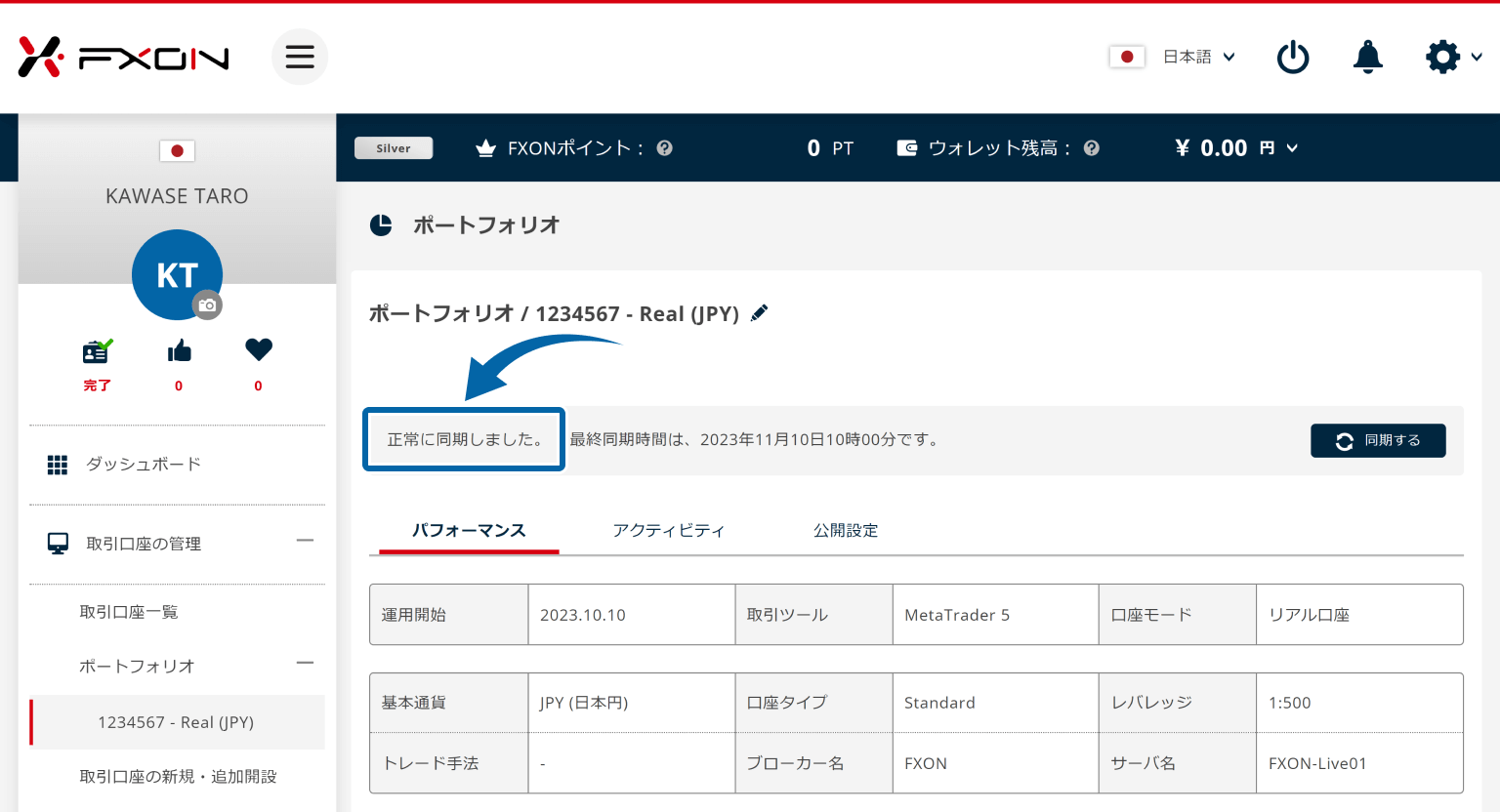This screenshot has height=812, width=1500.
Task: Open the 日本語 language dropdown
Action: coord(1199,57)
